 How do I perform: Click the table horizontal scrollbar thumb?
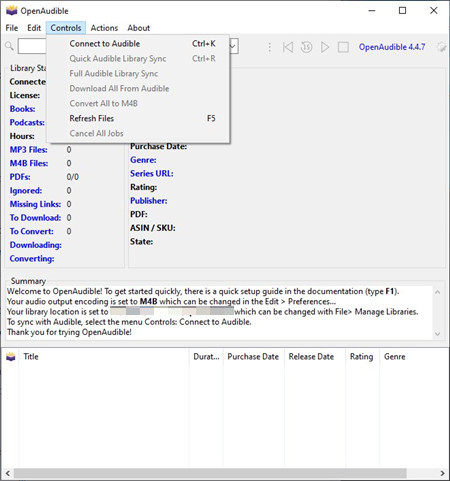(x=210, y=473)
